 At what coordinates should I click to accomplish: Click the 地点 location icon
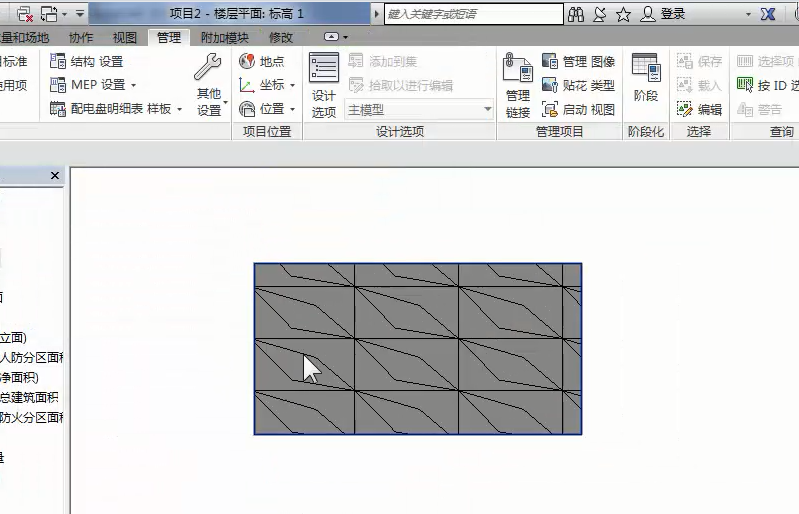(x=248, y=61)
